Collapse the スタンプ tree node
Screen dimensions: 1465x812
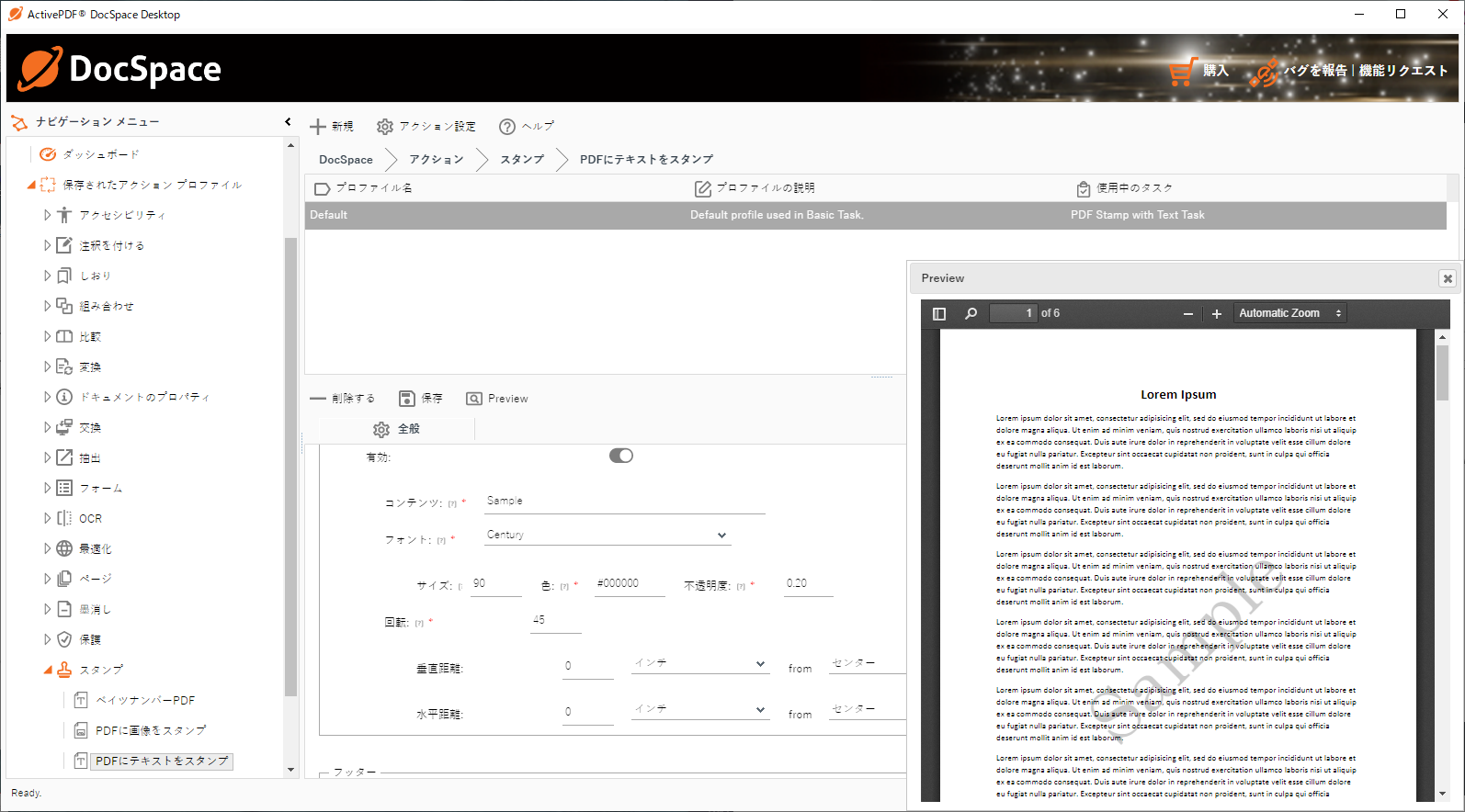pyautogui.click(x=48, y=670)
